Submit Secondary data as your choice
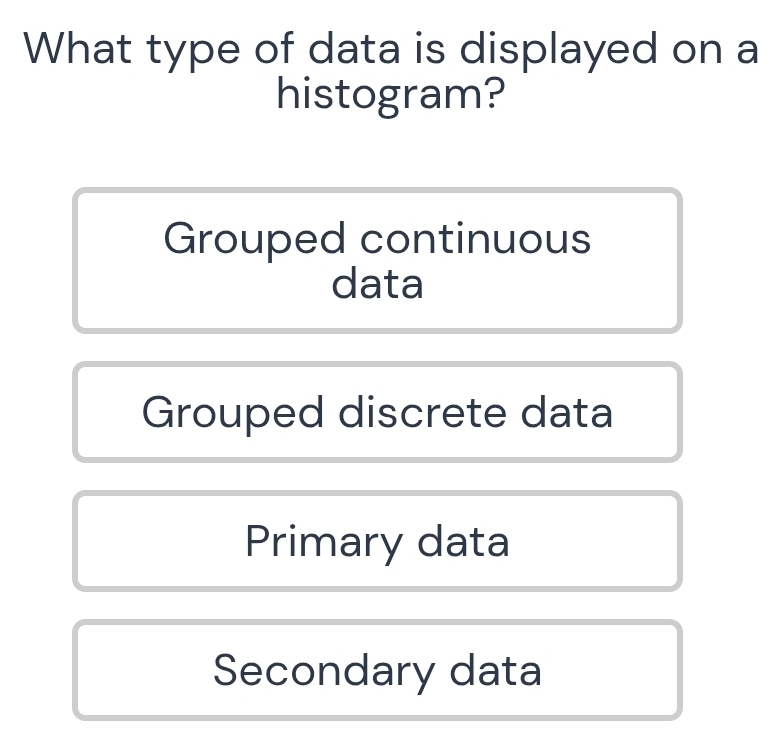Image resolution: width=776 pixels, height=738 pixels. click(x=377, y=670)
